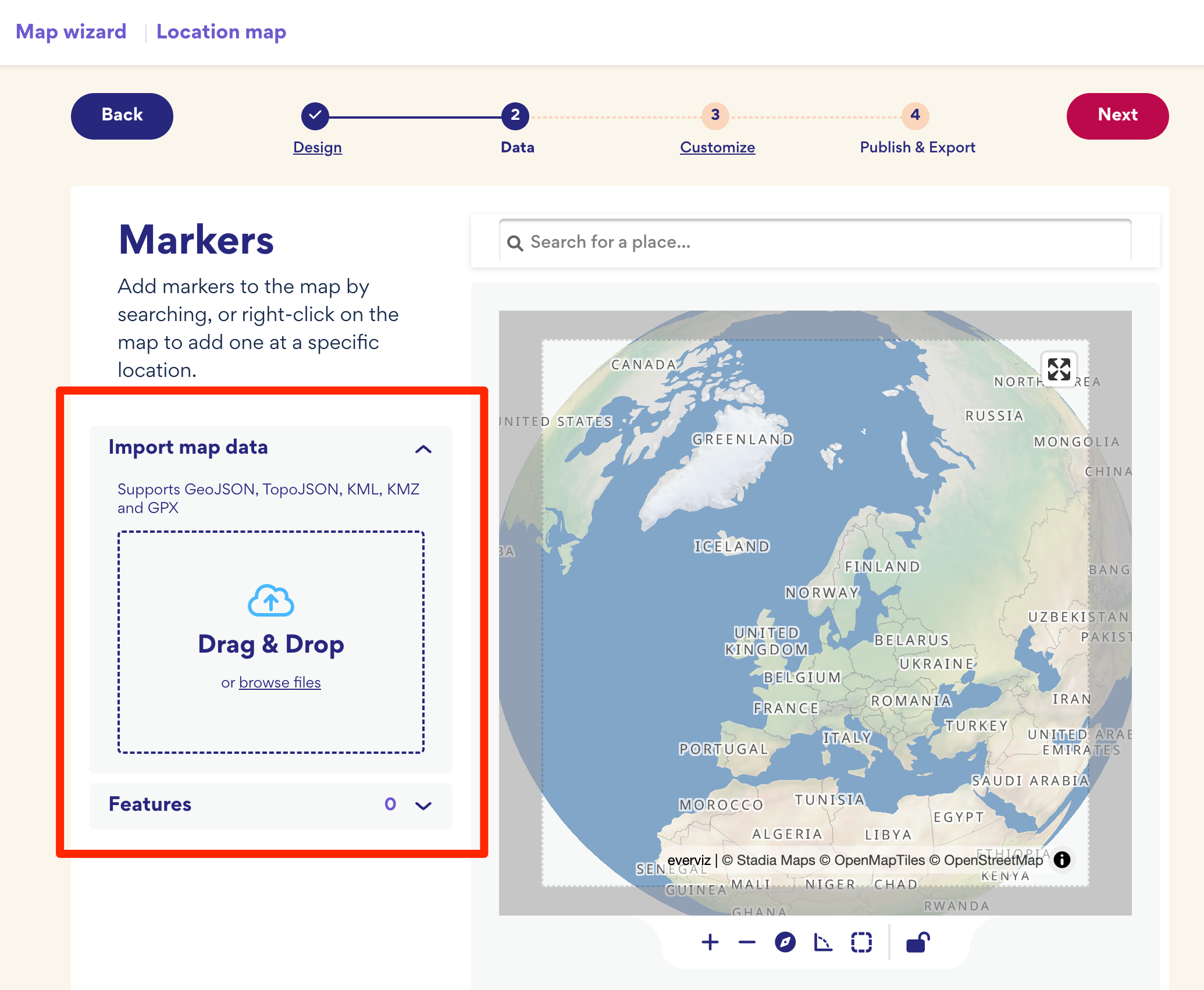
Task: Click the search magnifier icon
Action: [x=515, y=243]
